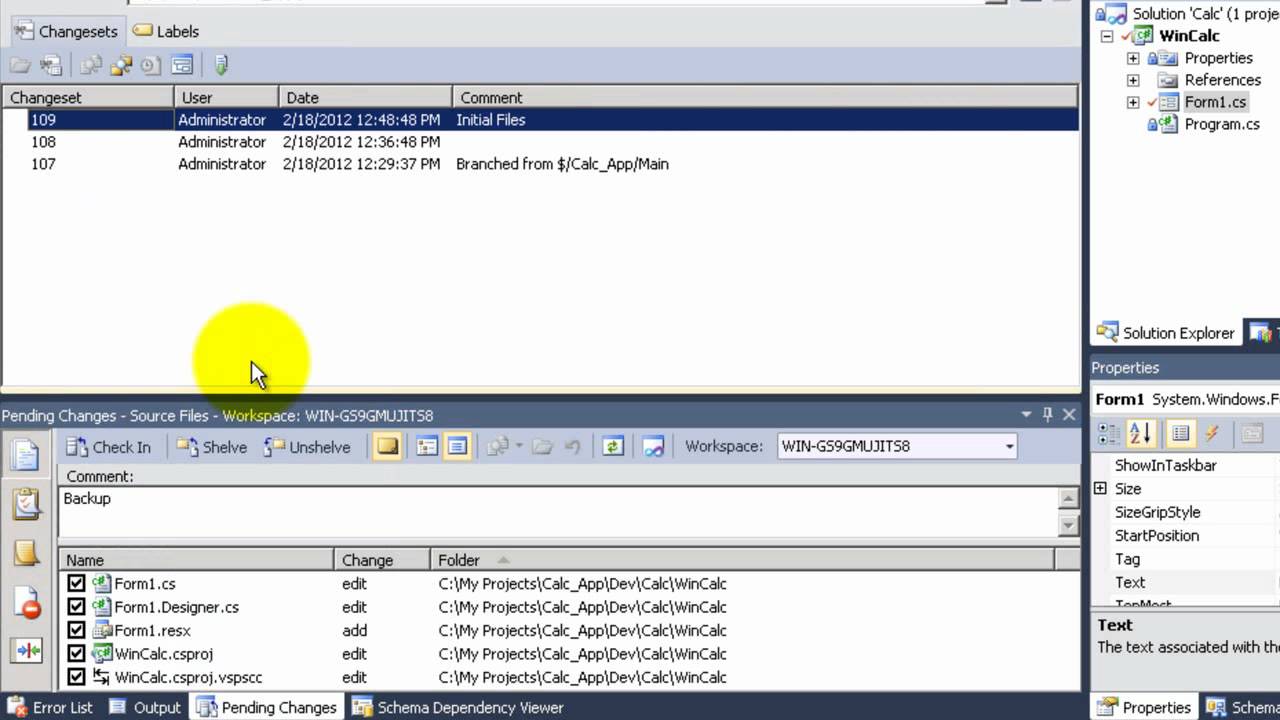
Task: Select the StartPosition property
Action: [x=1156, y=535]
